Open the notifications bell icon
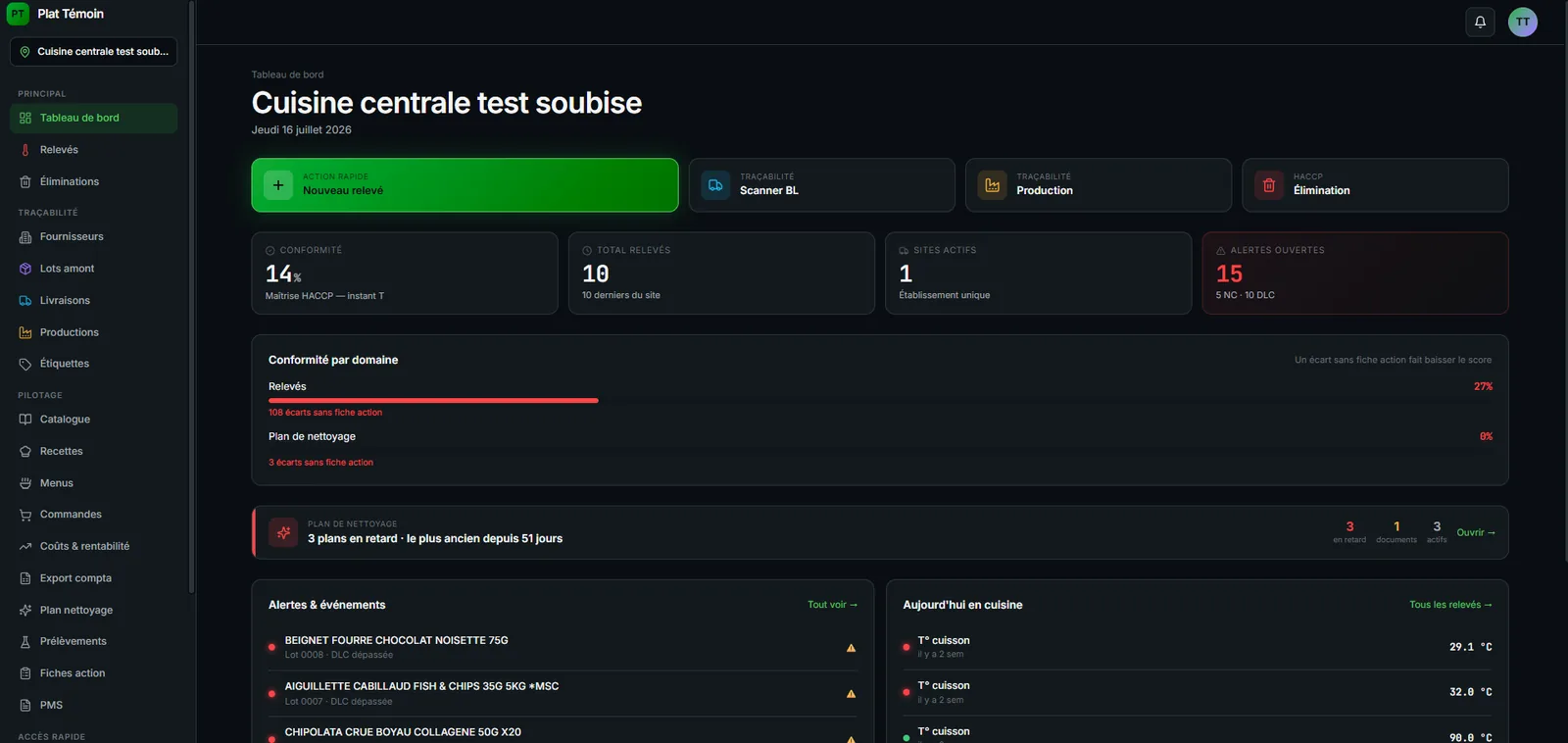Screen dimensions: 1568x743 tap(1480, 22)
